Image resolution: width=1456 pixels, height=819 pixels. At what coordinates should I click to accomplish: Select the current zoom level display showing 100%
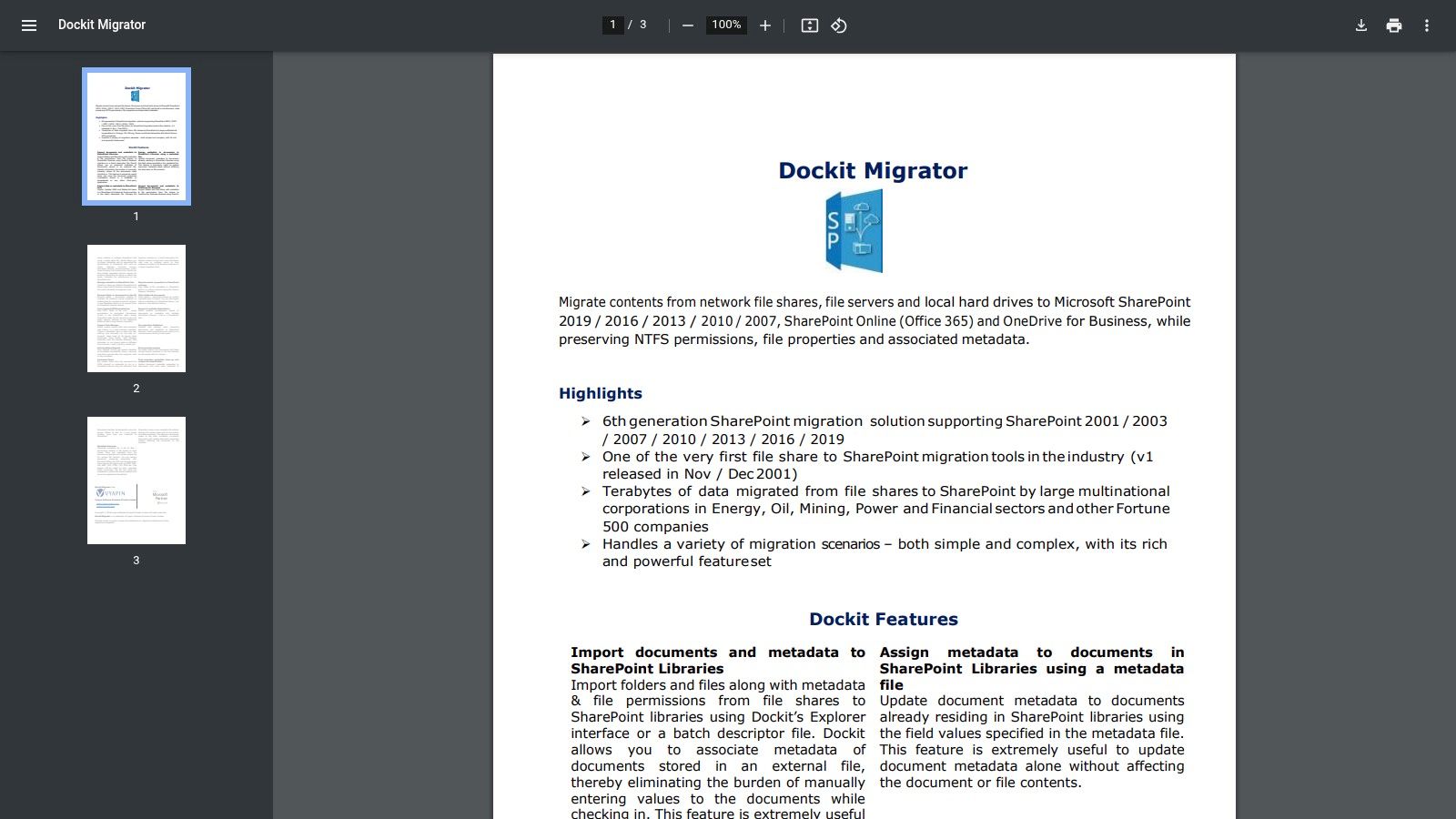(725, 25)
